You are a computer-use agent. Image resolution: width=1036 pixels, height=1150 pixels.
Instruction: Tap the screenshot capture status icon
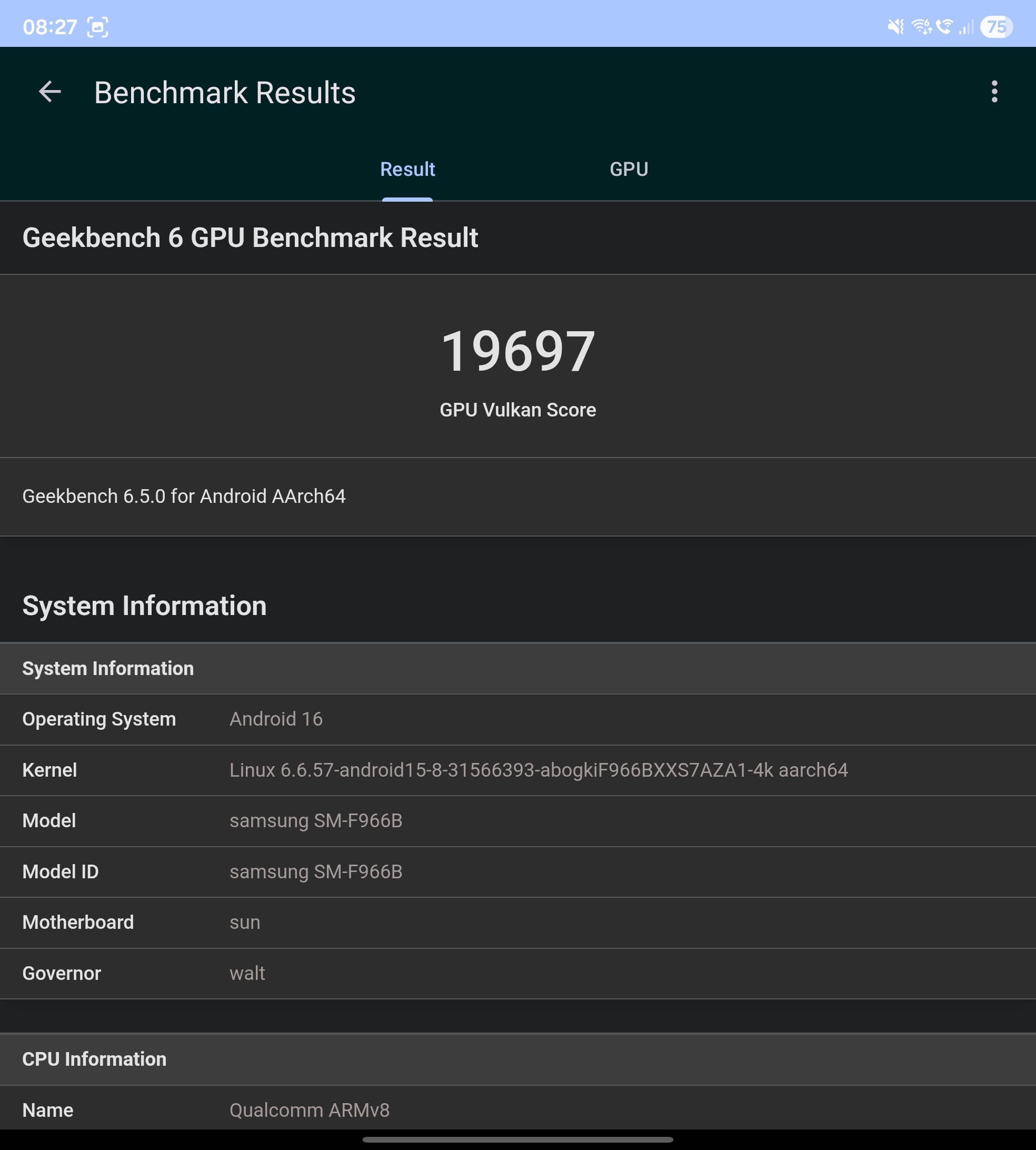pyautogui.click(x=97, y=27)
